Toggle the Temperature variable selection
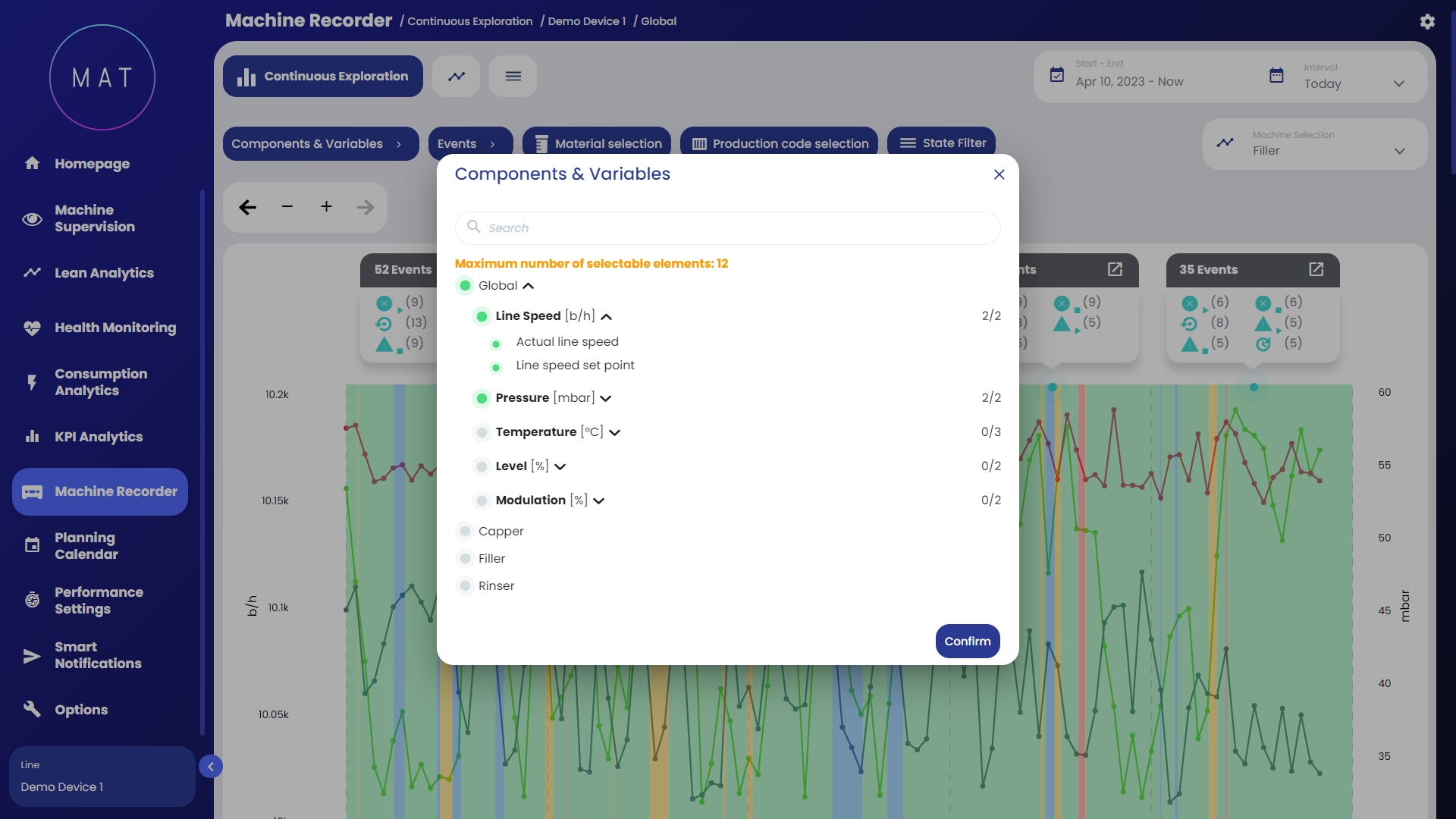1456x819 pixels. pos(482,432)
